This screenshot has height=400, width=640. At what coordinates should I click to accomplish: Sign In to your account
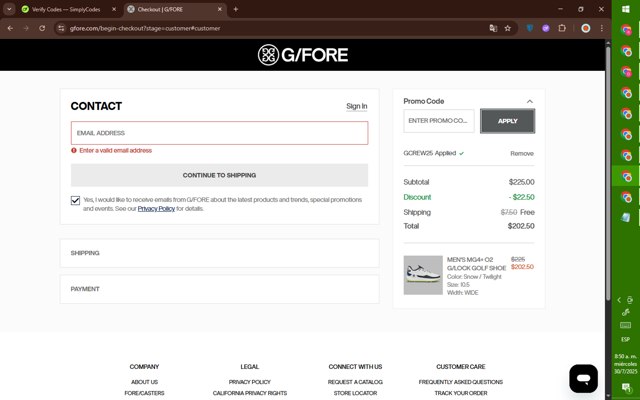click(357, 106)
